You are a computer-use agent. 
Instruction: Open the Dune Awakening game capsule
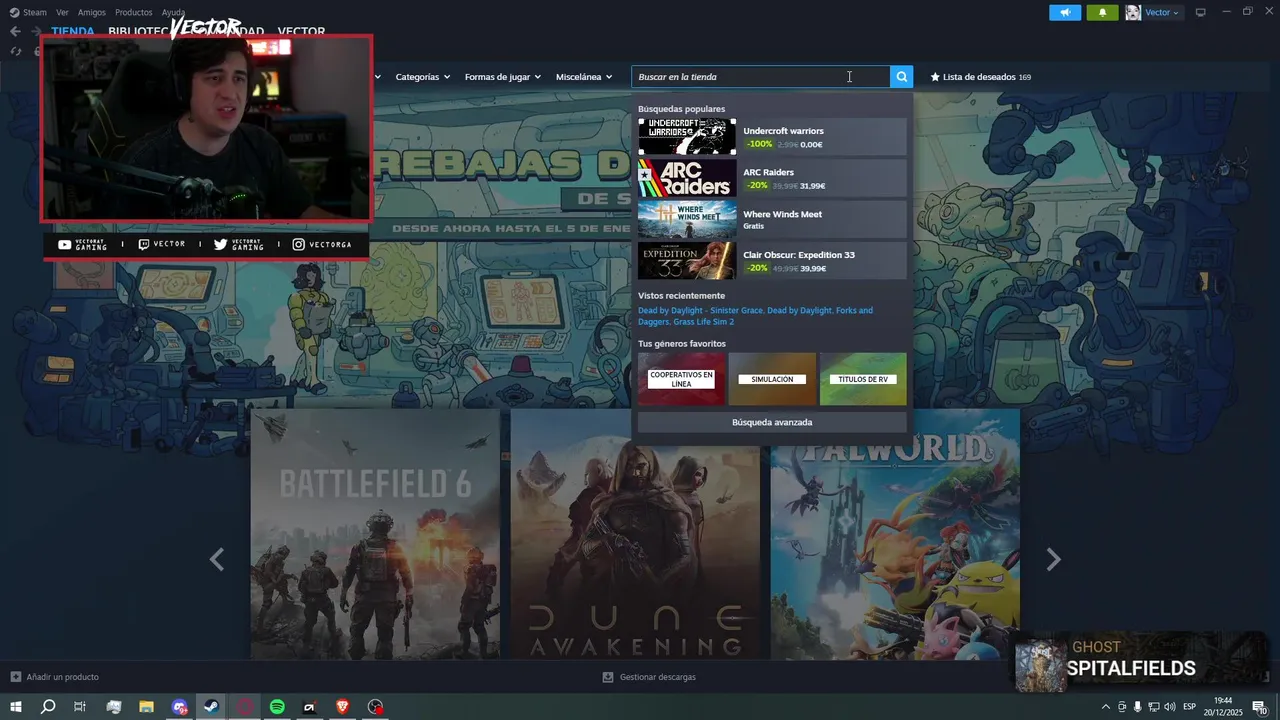tap(635, 534)
